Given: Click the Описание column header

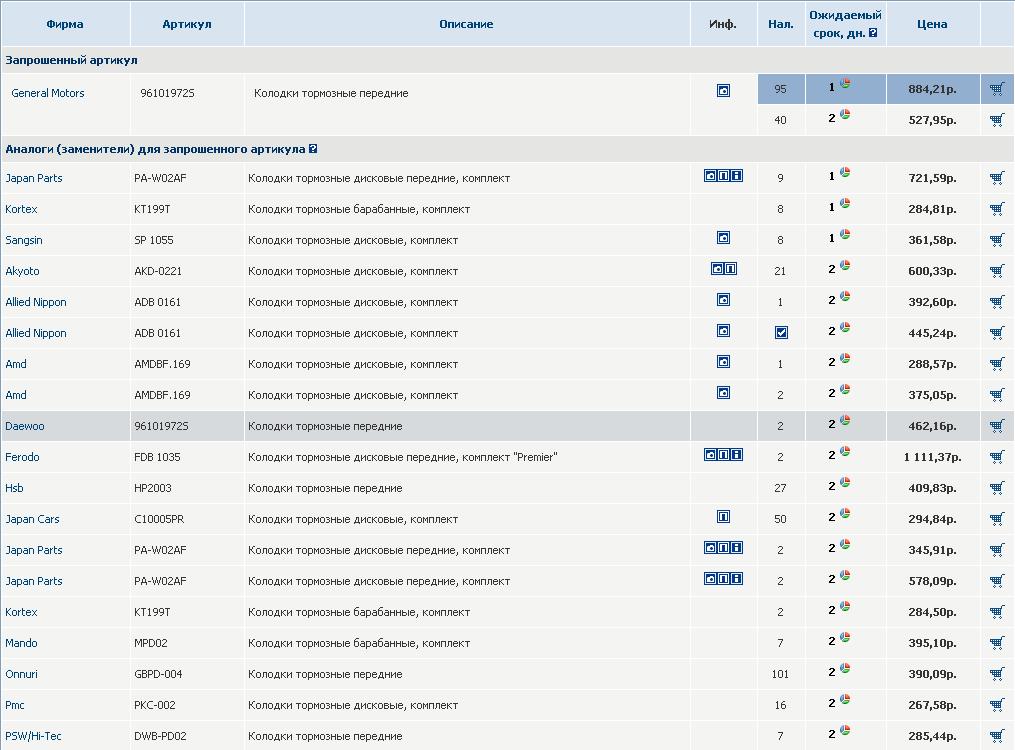Looking at the screenshot, I should pyautogui.click(x=466, y=24).
